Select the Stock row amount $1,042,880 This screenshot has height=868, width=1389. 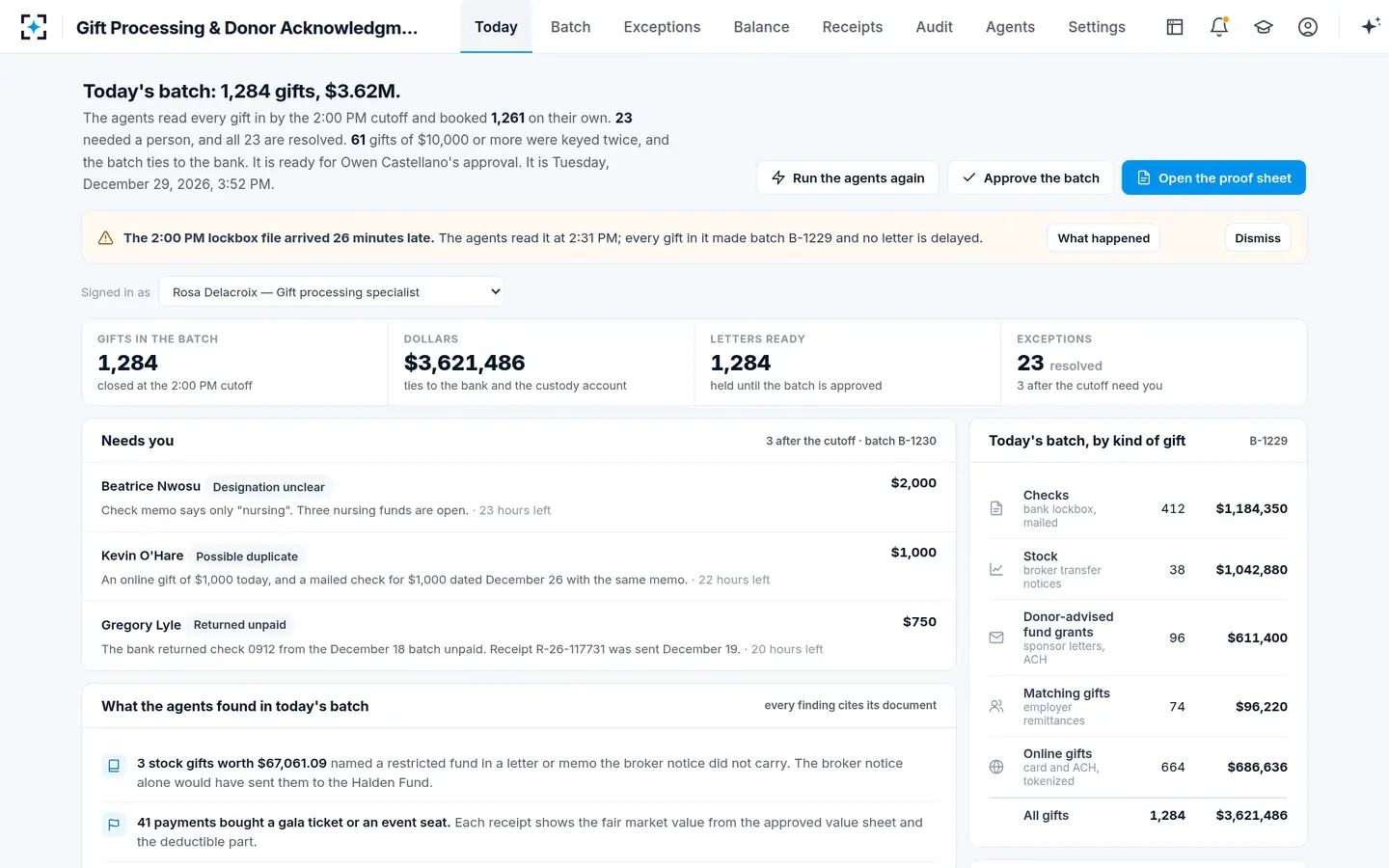coord(1251,570)
